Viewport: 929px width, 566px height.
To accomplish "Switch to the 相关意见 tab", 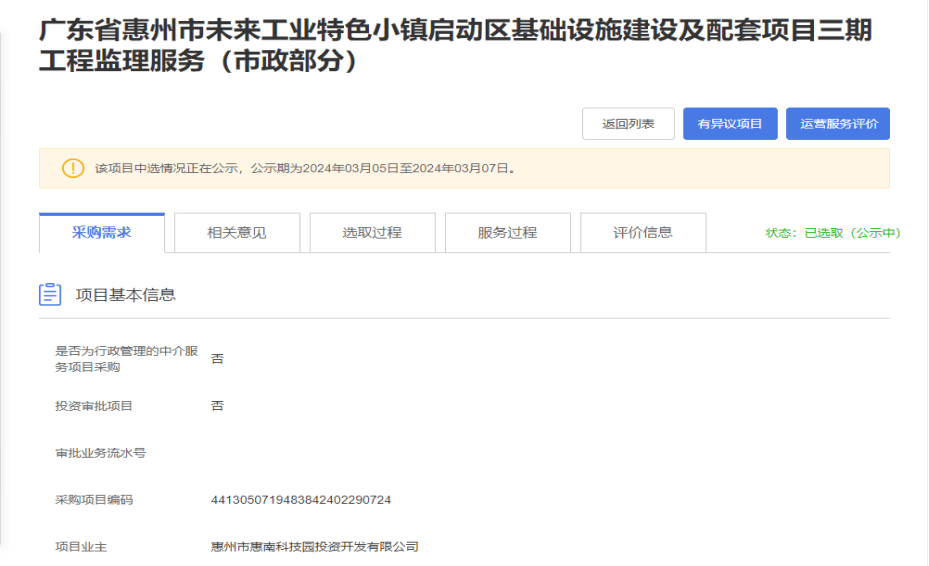I will [x=237, y=233].
